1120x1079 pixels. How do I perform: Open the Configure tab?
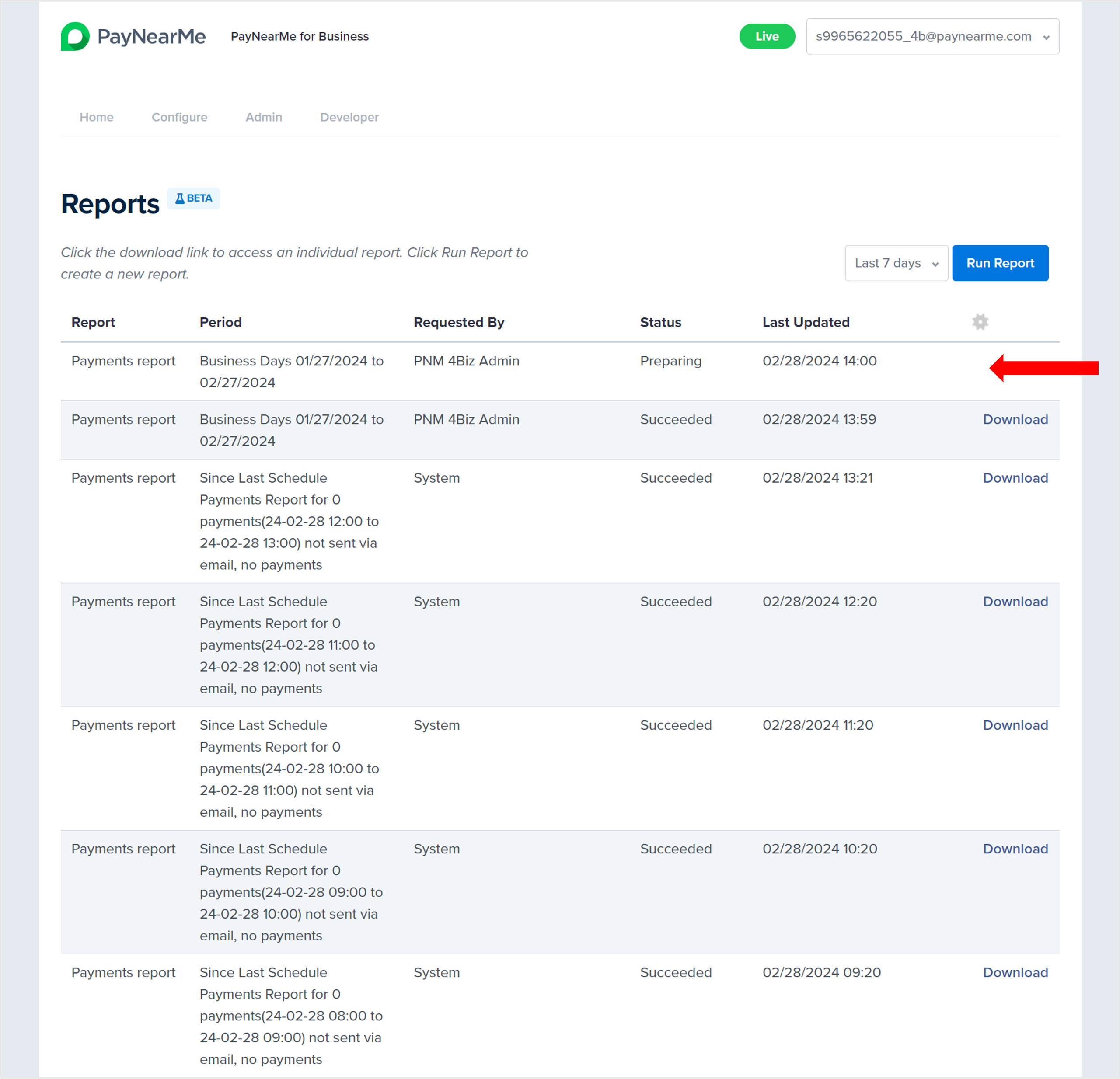pyautogui.click(x=179, y=117)
